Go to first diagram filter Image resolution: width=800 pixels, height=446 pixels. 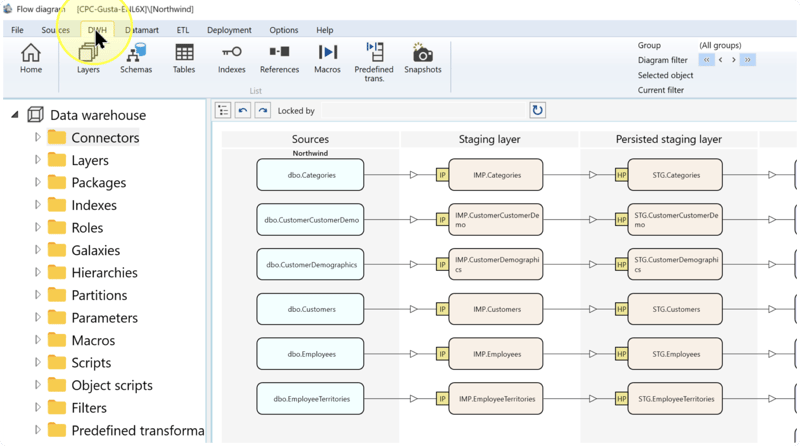click(x=706, y=60)
